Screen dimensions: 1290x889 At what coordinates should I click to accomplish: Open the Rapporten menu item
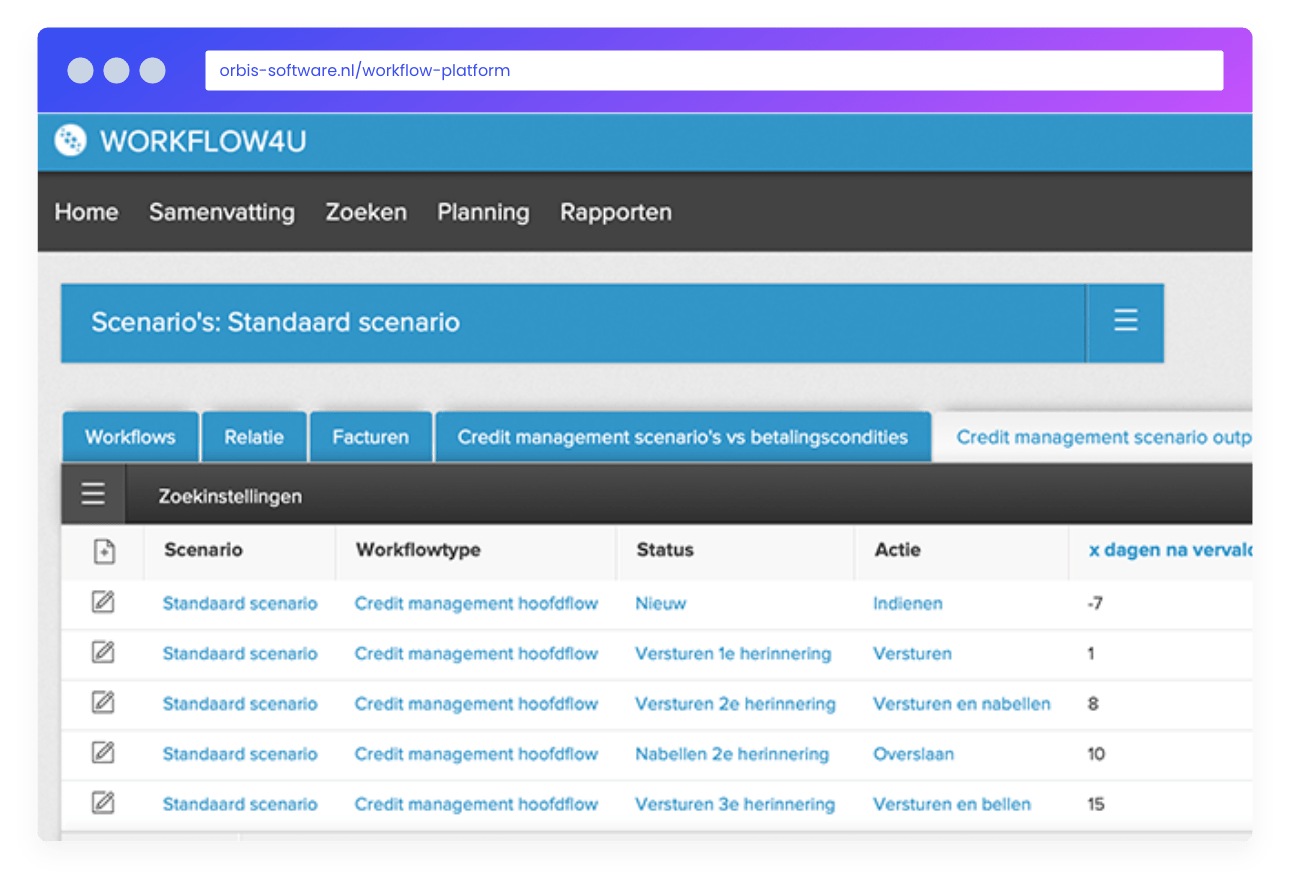pos(616,212)
